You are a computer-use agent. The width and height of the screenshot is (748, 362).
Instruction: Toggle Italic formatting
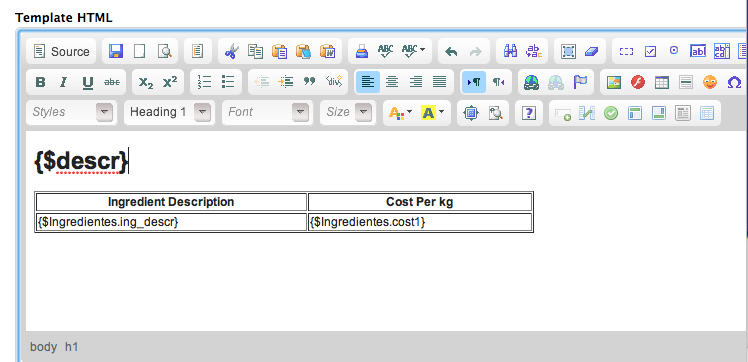click(x=63, y=82)
